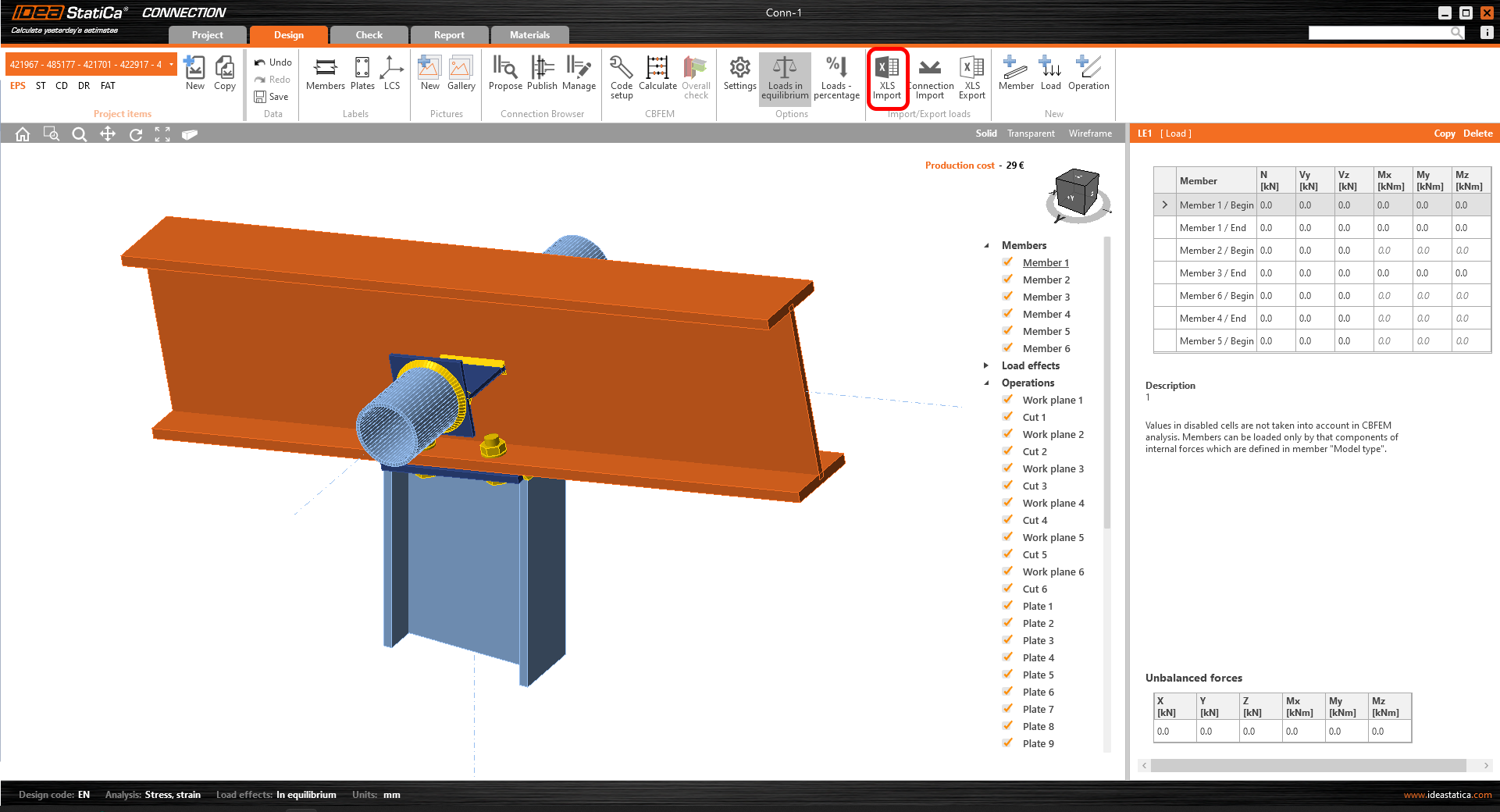Disable the Cut 2 operation checkbox

1007,451
